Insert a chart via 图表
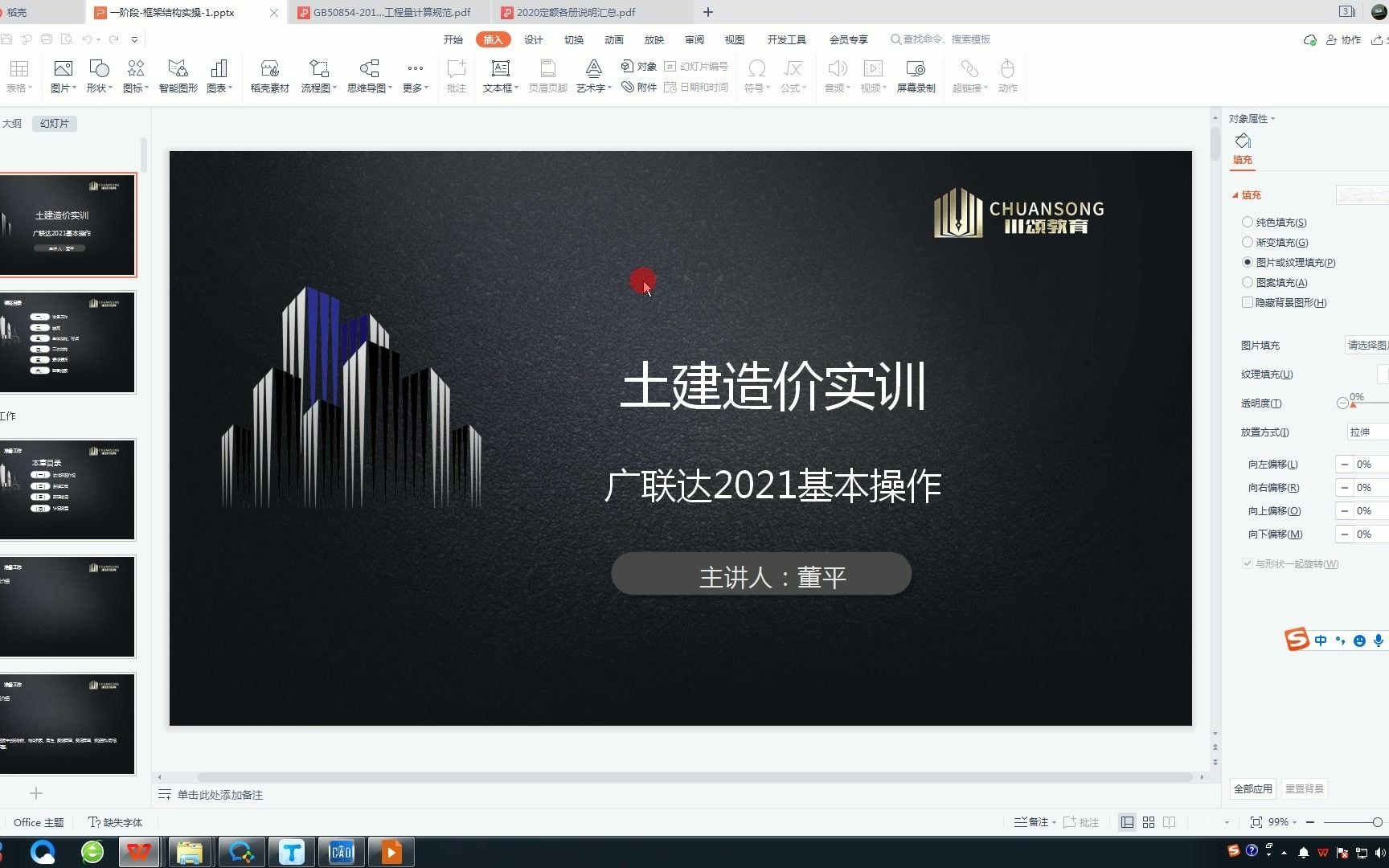Screen dimensions: 1389x868 click(x=219, y=76)
